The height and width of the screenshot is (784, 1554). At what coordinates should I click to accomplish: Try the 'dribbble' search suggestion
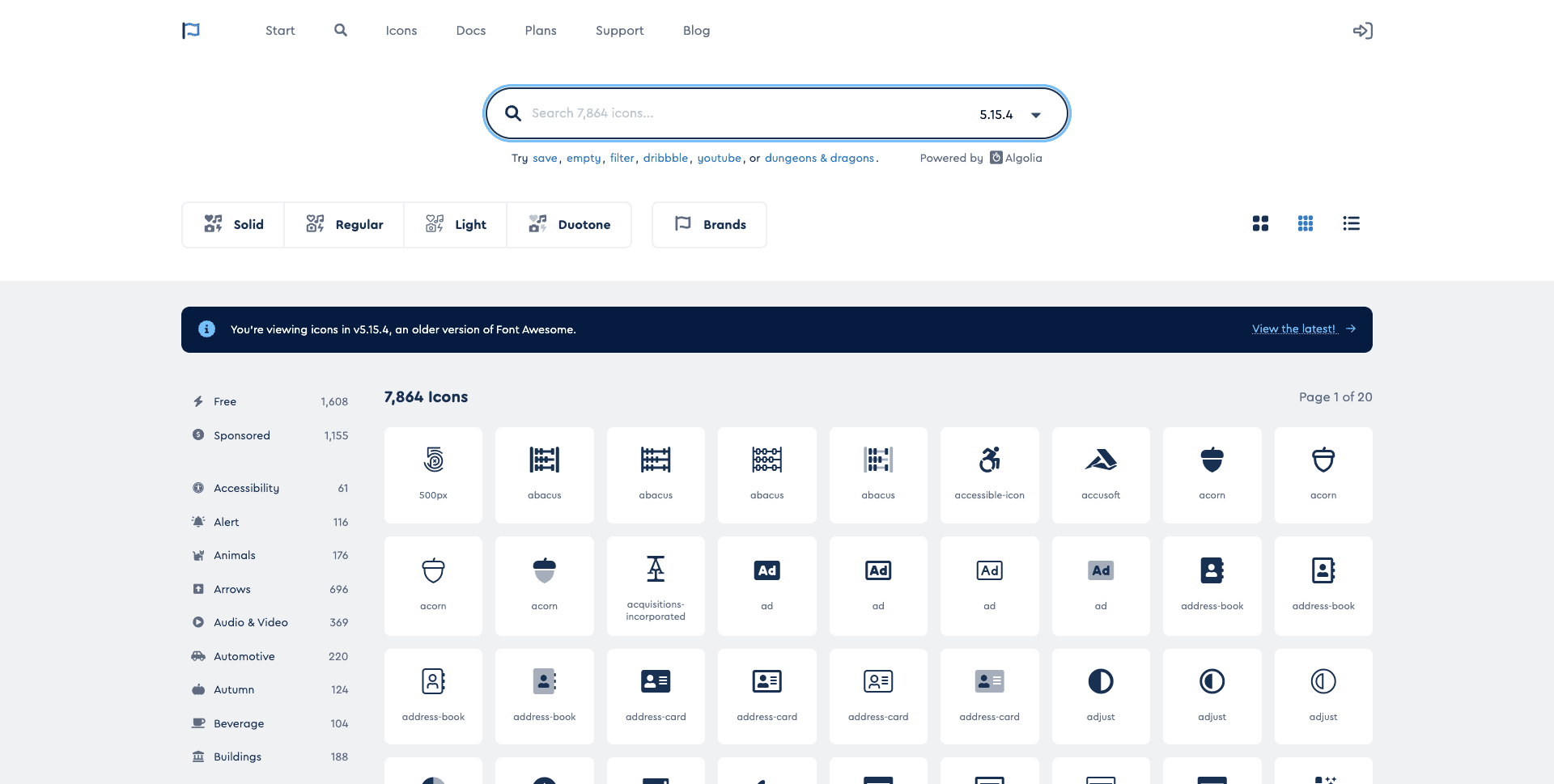[665, 158]
